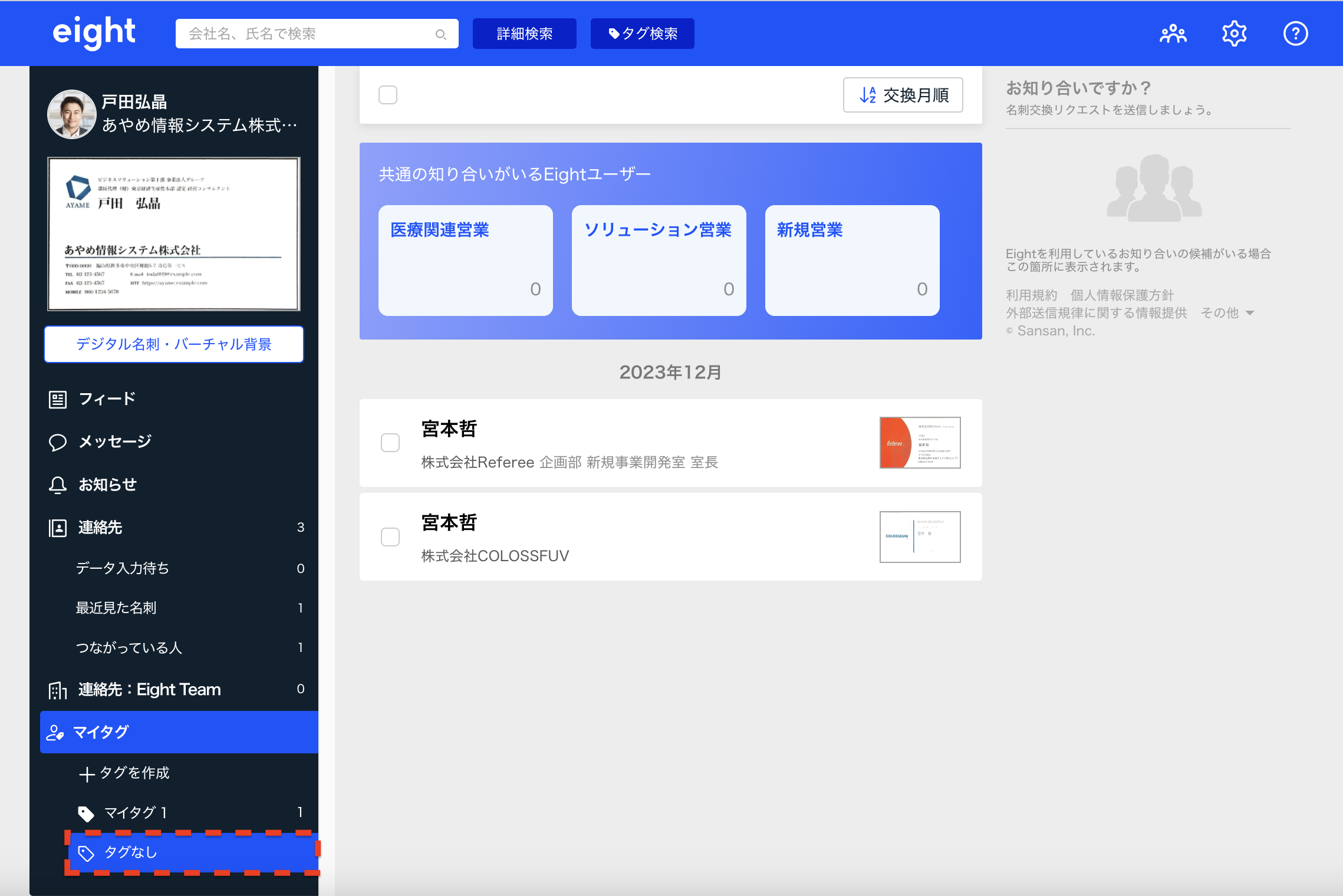The width and height of the screenshot is (1343, 896).
Task: Open the Referee business card thumbnail
Action: [x=920, y=443]
